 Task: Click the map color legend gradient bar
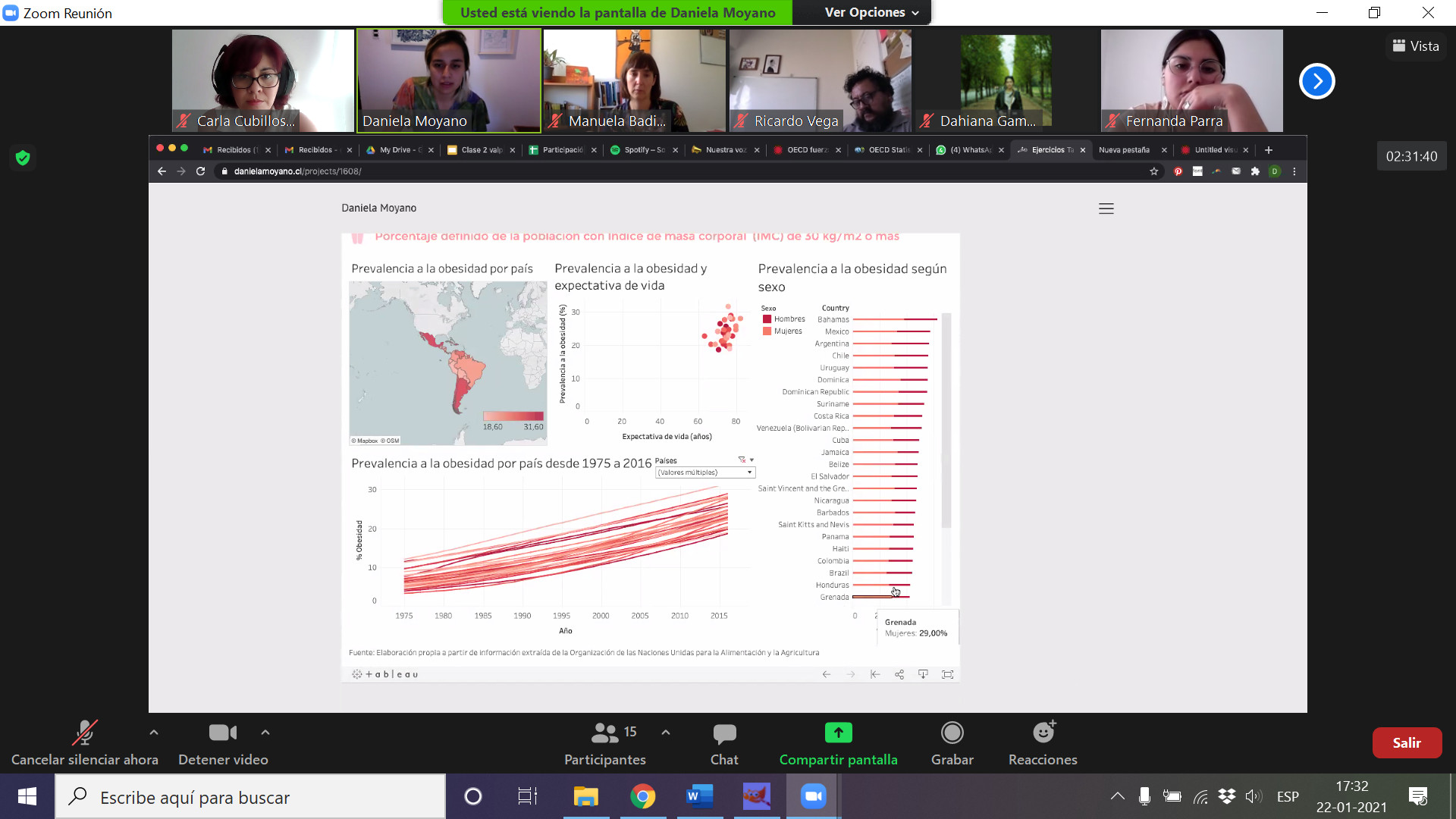pos(513,416)
